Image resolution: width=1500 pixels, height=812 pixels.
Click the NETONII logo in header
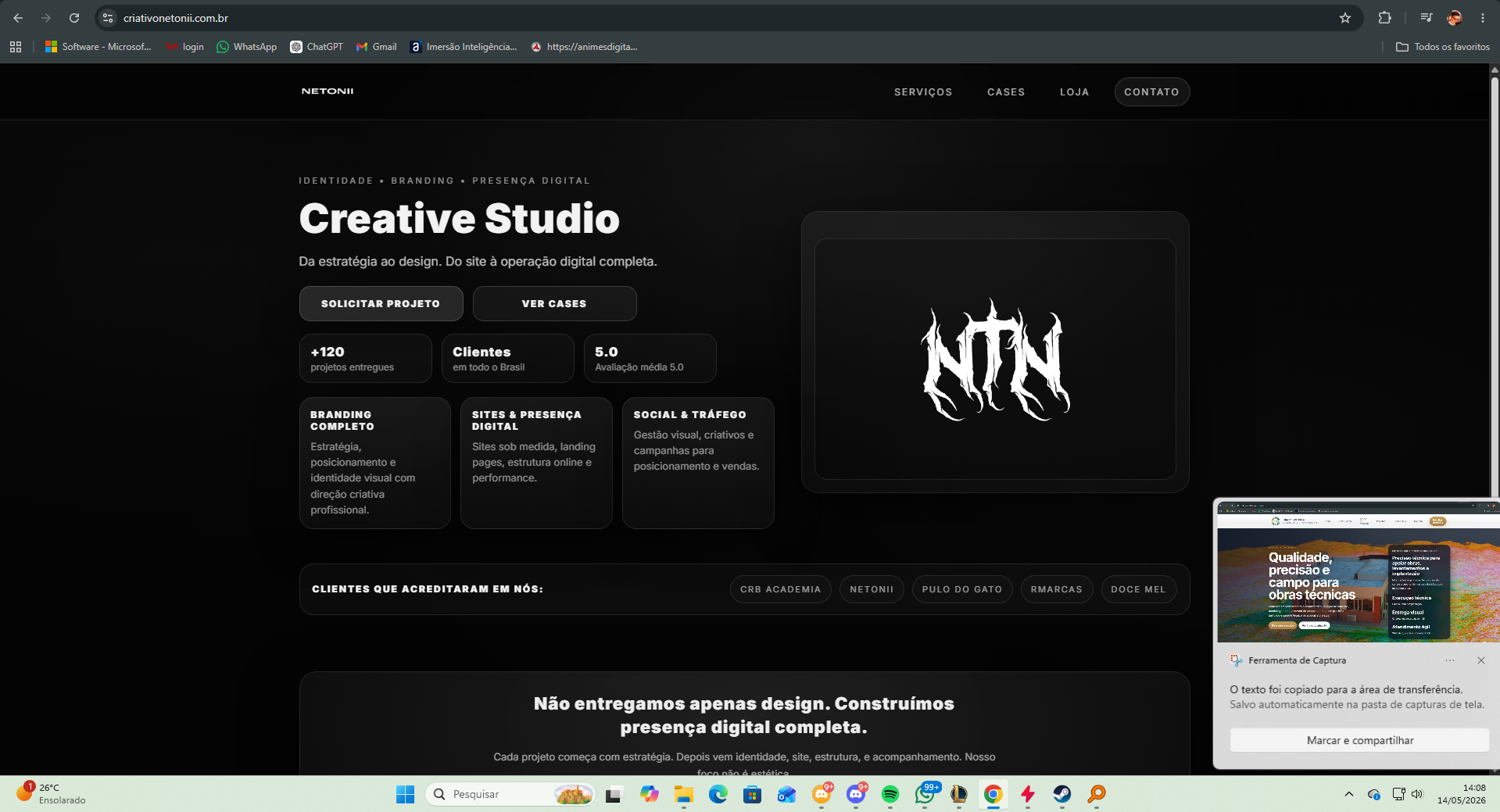[328, 91]
